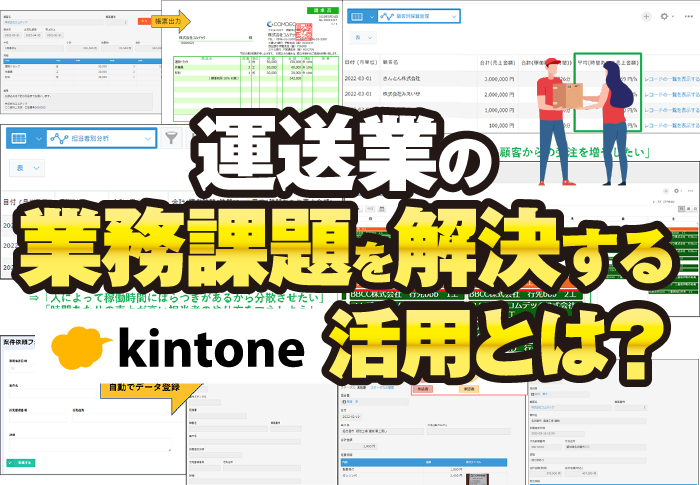Click the funnel filter icon
Viewport: 700px width, 485px height.
[171, 138]
